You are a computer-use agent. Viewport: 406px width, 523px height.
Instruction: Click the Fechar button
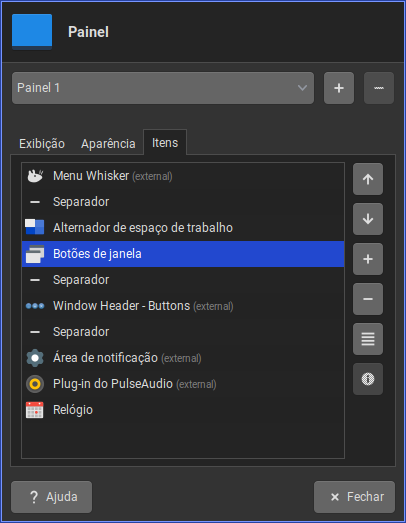(354, 497)
